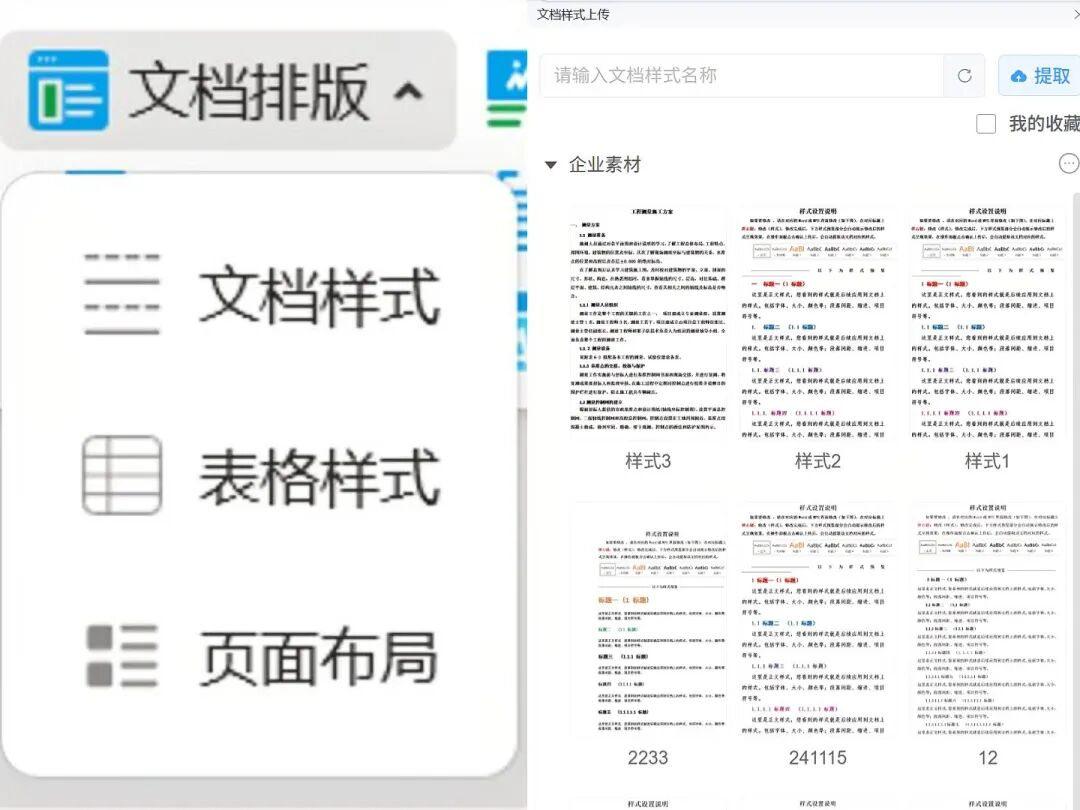The width and height of the screenshot is (1080, 810).
Task: Select the 样式3 document thumbnail
Action: [x=647, y=322]
